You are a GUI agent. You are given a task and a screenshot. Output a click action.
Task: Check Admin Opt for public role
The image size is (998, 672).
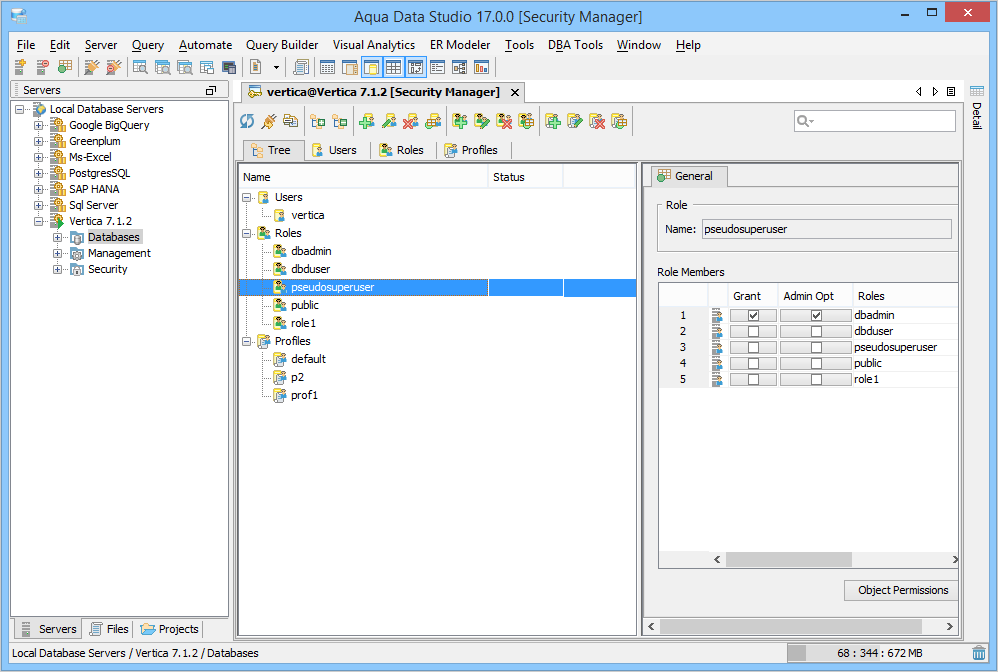(816, 363)
